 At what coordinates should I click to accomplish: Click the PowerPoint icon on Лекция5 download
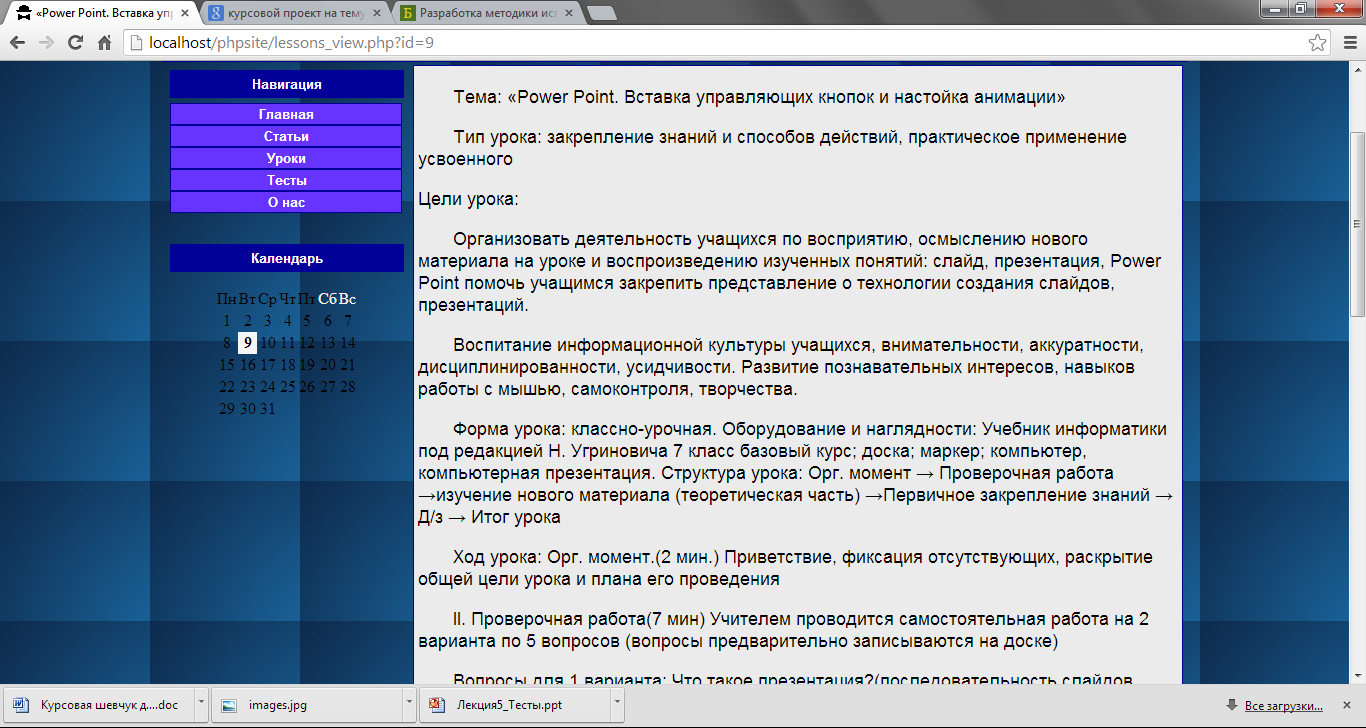(x=438, y=705)
